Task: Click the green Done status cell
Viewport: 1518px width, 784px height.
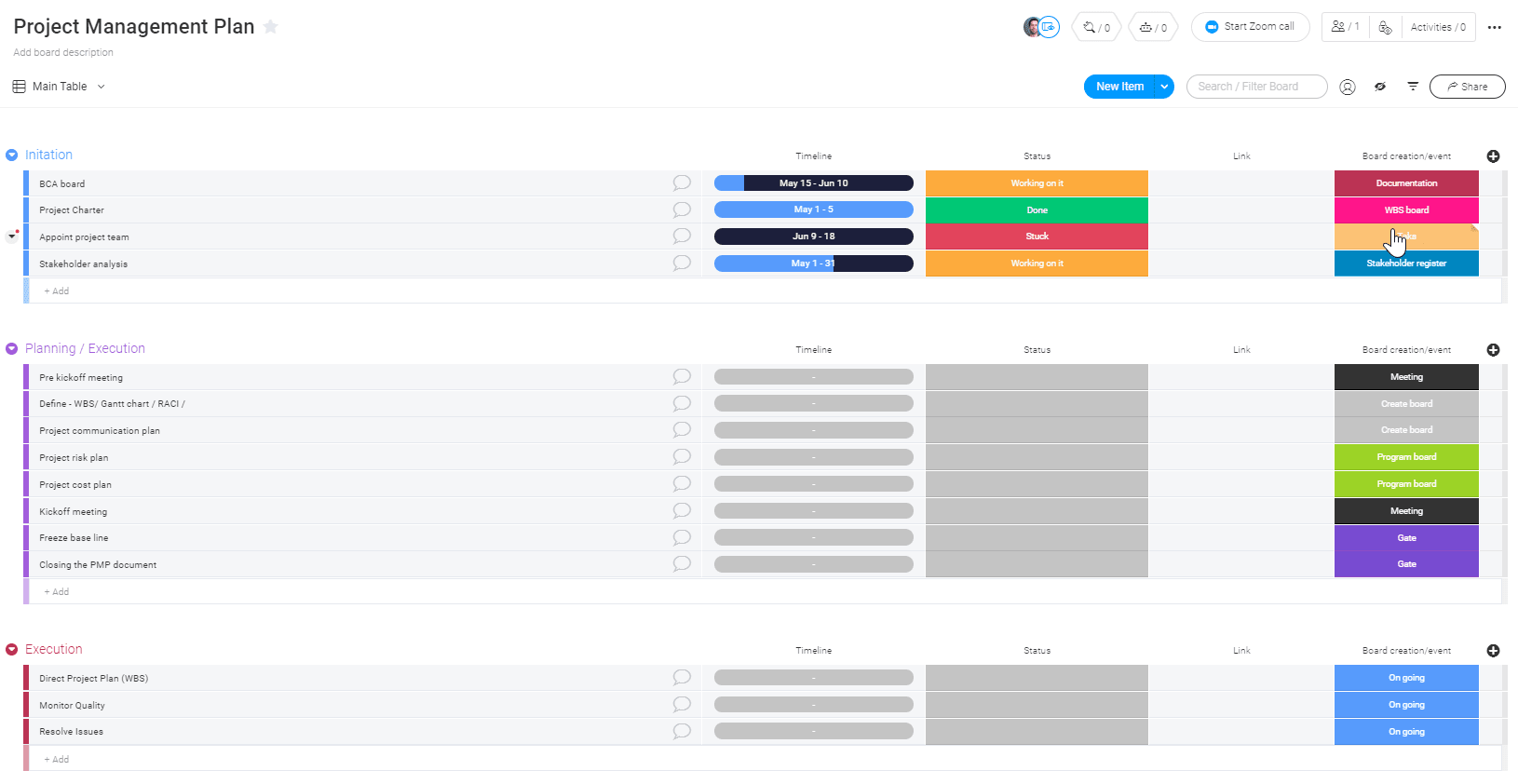Action: tap(1037, 210)
